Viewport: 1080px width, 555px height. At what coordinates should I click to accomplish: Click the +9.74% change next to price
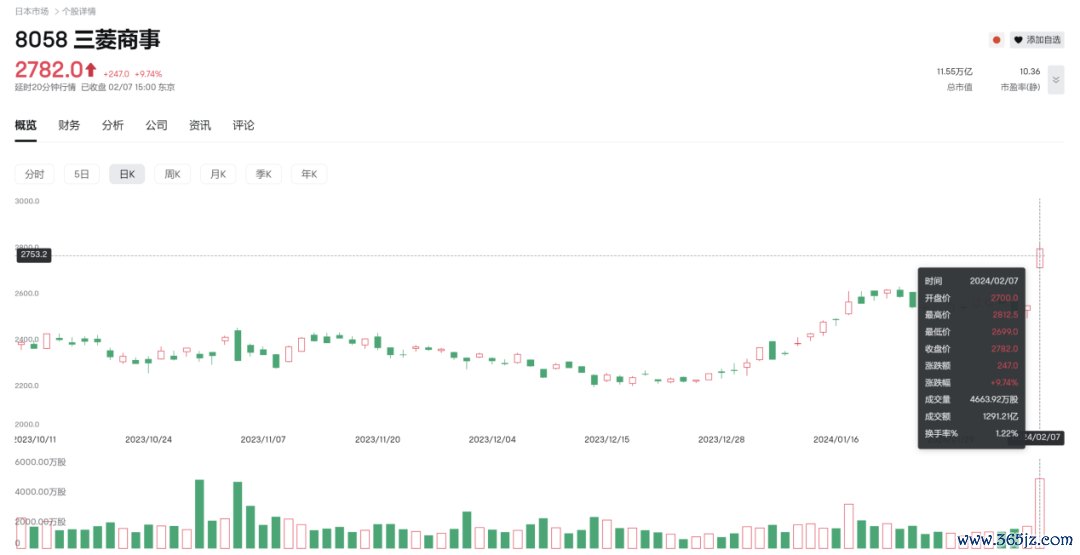coord(148,74)
